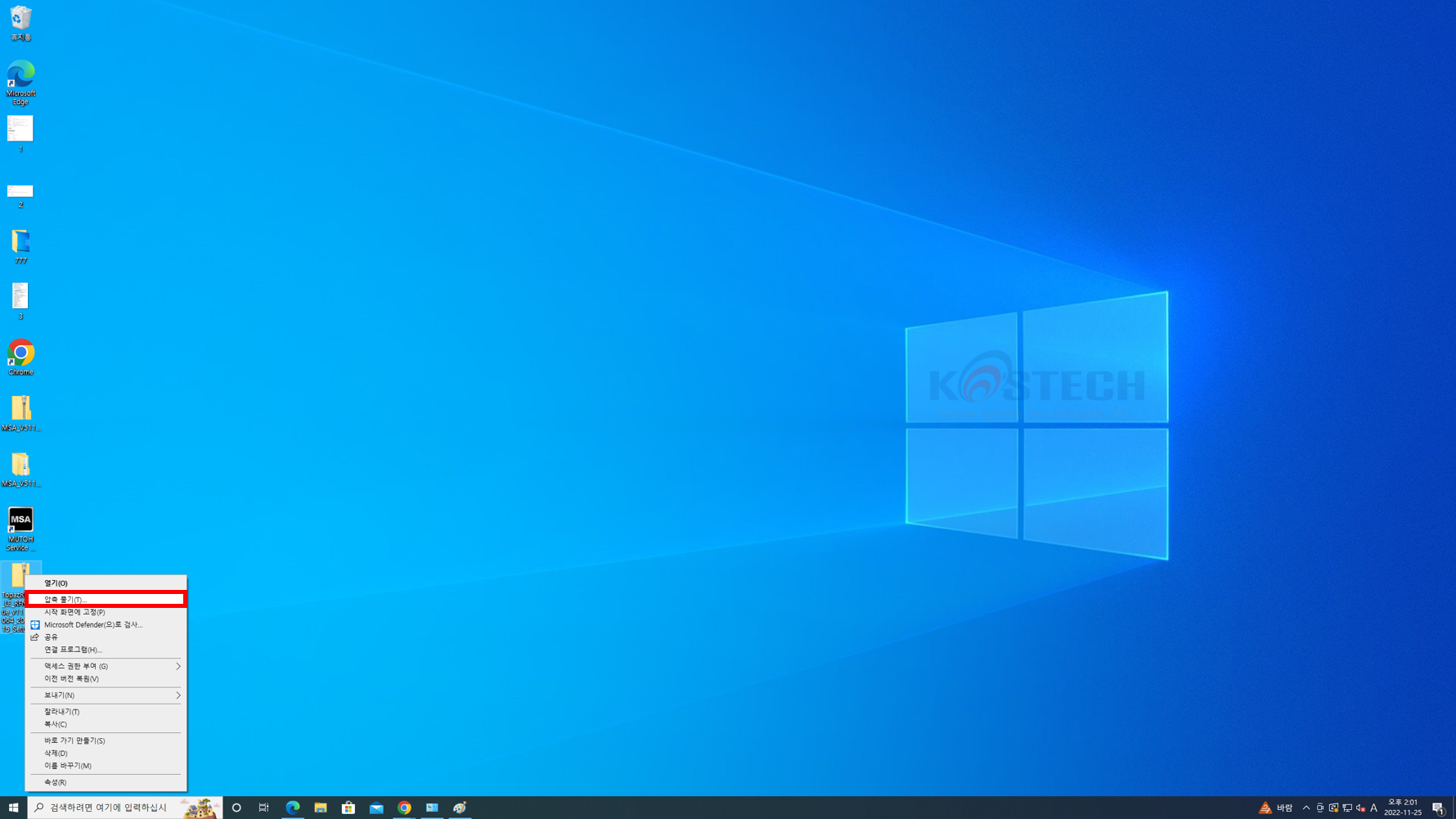Click 열기(O) in the context menu
Image resolution: width=1456 pixels, height=819 pixels.
[106, 583]
